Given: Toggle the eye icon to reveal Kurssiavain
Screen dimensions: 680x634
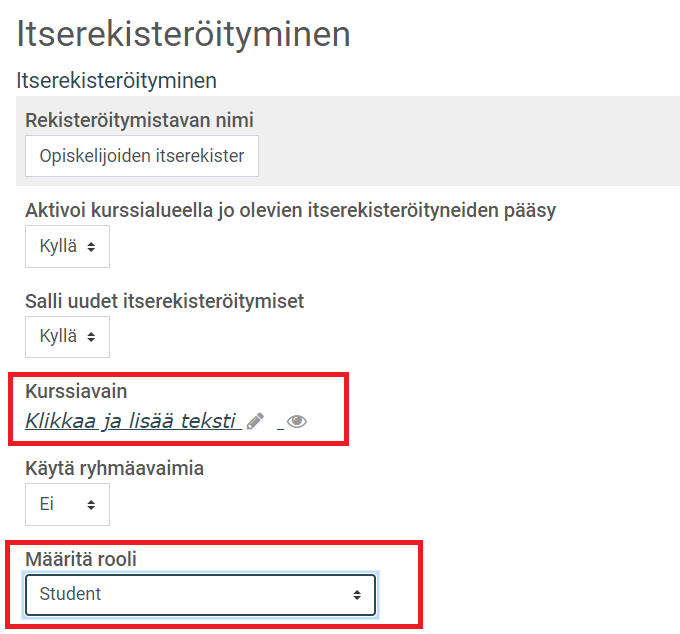Looking at the screenshot, I should tap(297, 421).
